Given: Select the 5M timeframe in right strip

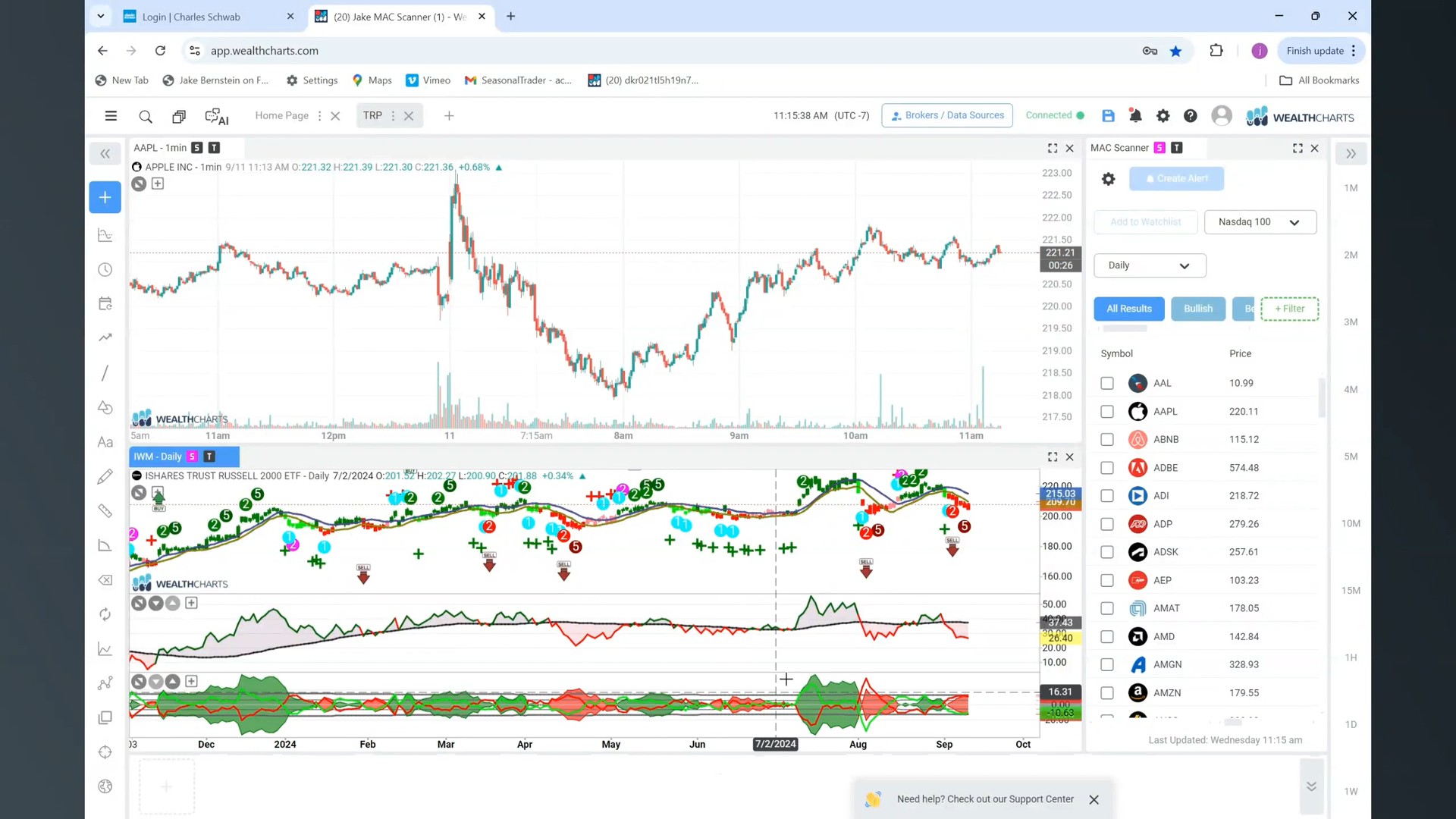Looking at the screenshot, I should point(1351,457).
